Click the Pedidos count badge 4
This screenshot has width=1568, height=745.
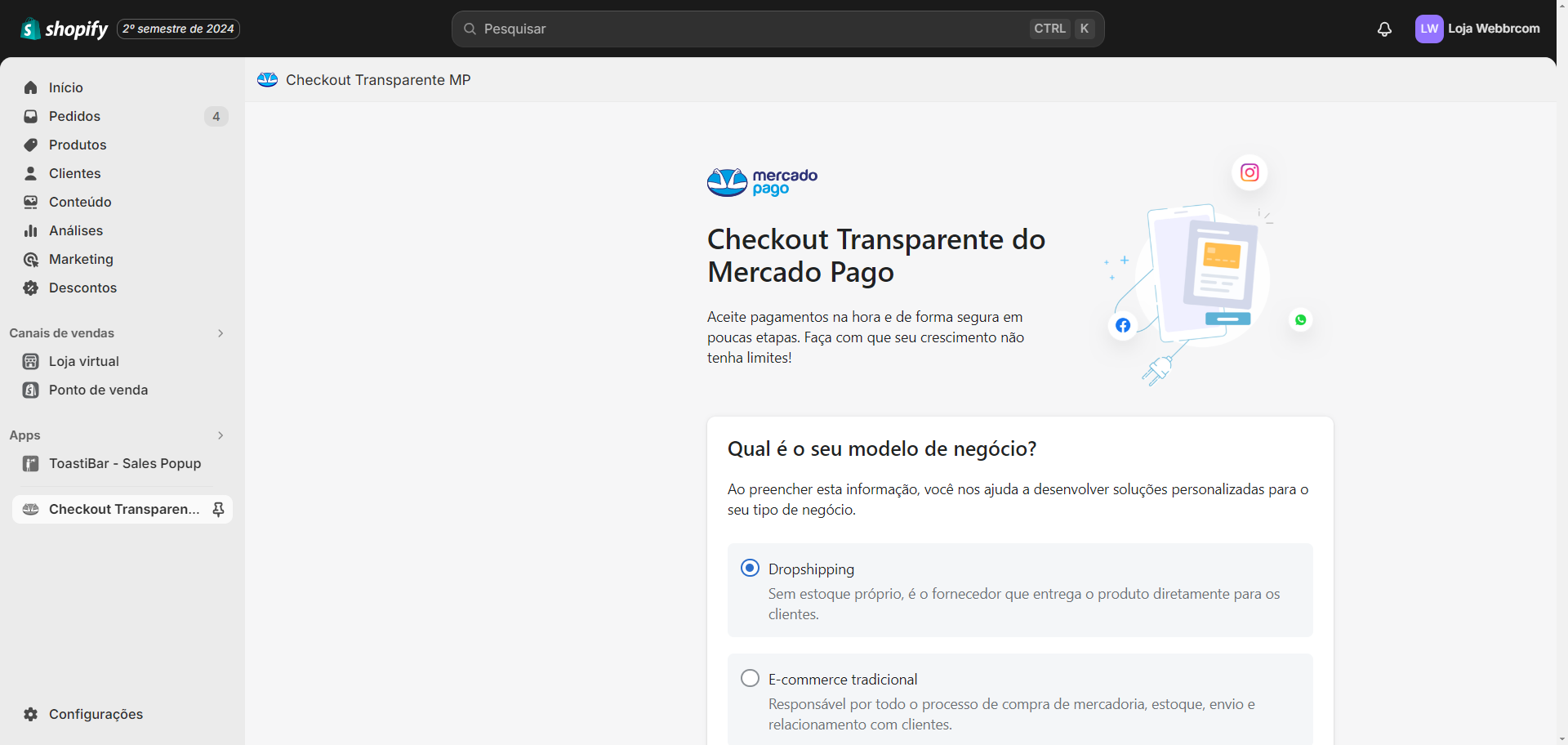click(x=216, y=116)
